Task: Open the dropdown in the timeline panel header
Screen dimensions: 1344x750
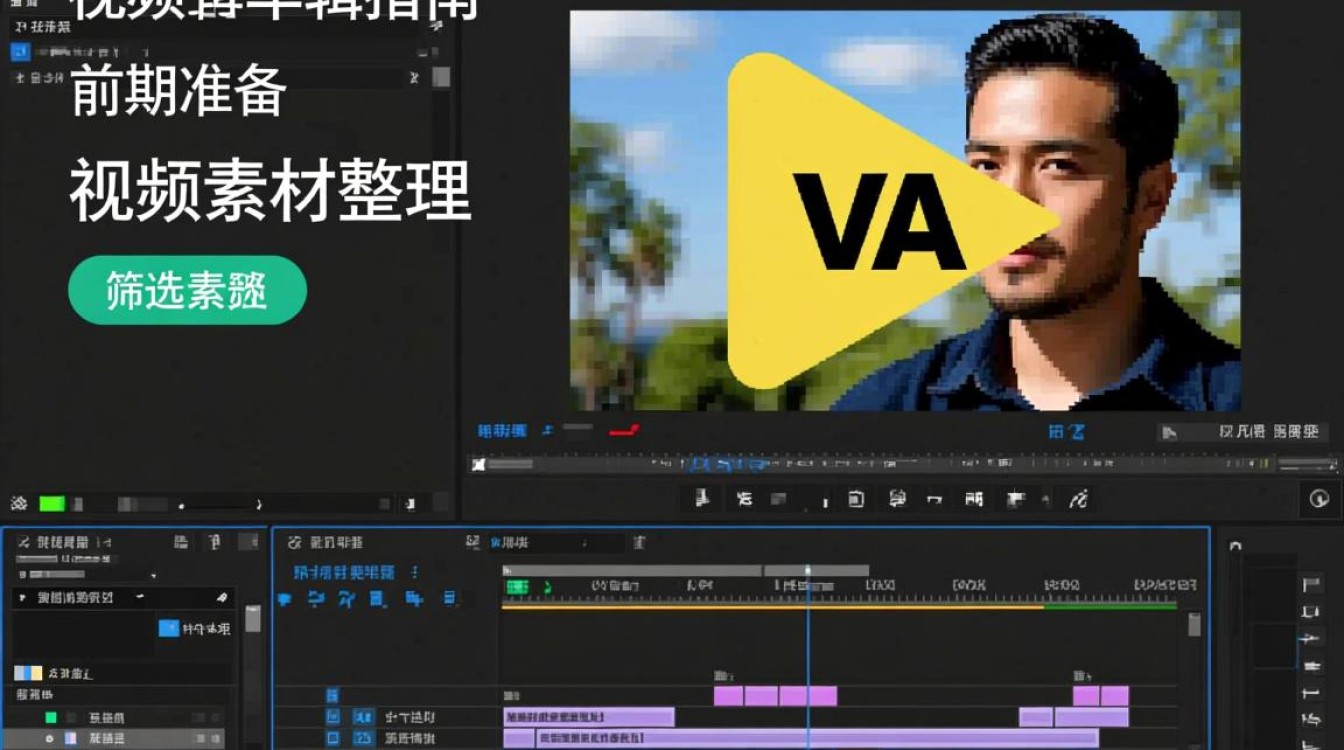Action: (556, 542)
